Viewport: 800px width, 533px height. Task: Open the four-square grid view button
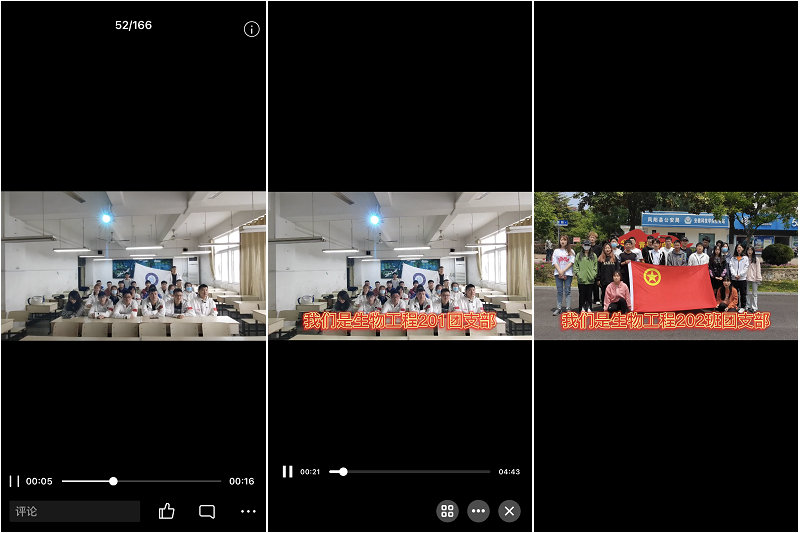coord(447,511)
